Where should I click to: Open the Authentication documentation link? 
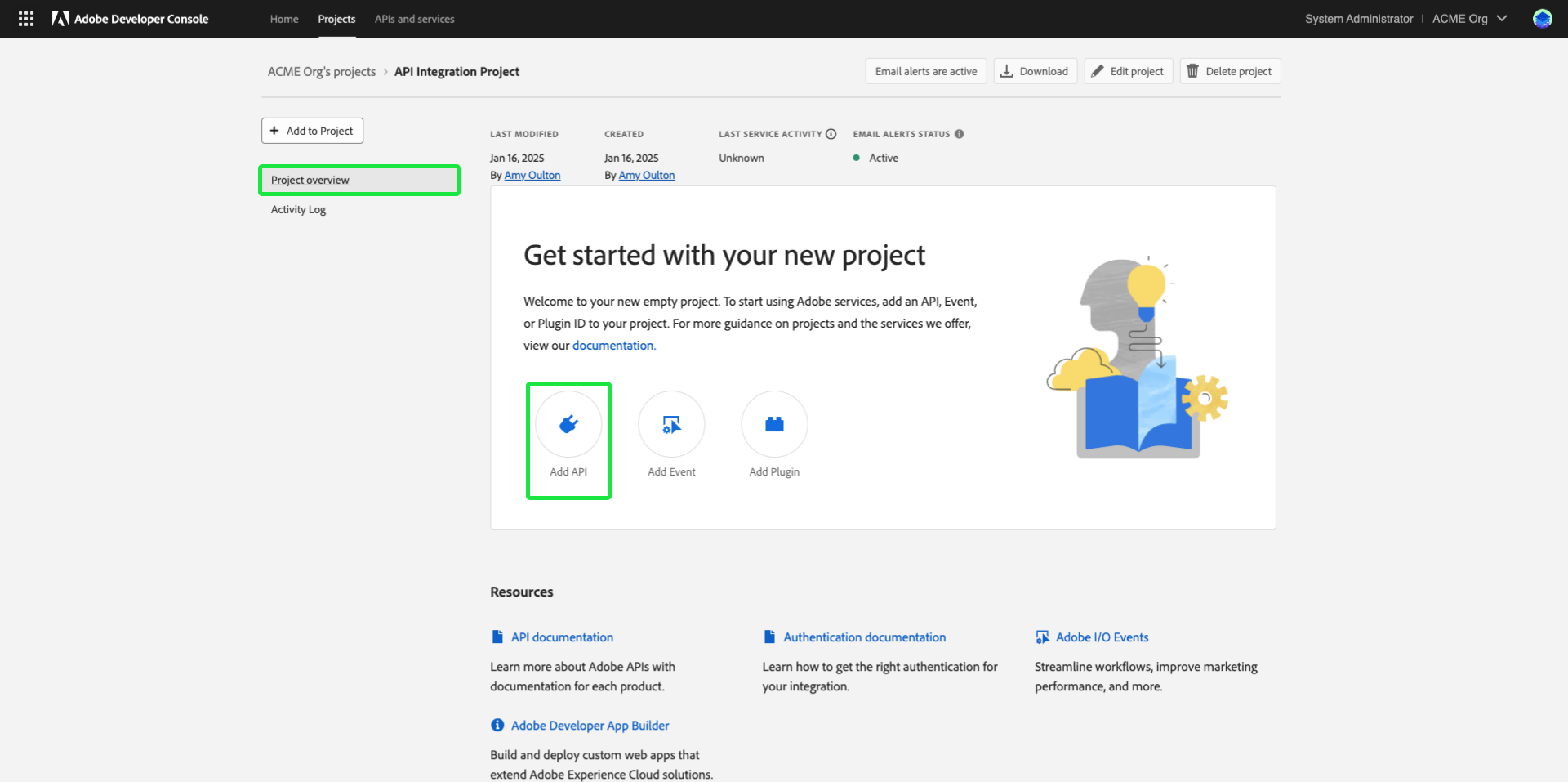[x=865, y=637]
